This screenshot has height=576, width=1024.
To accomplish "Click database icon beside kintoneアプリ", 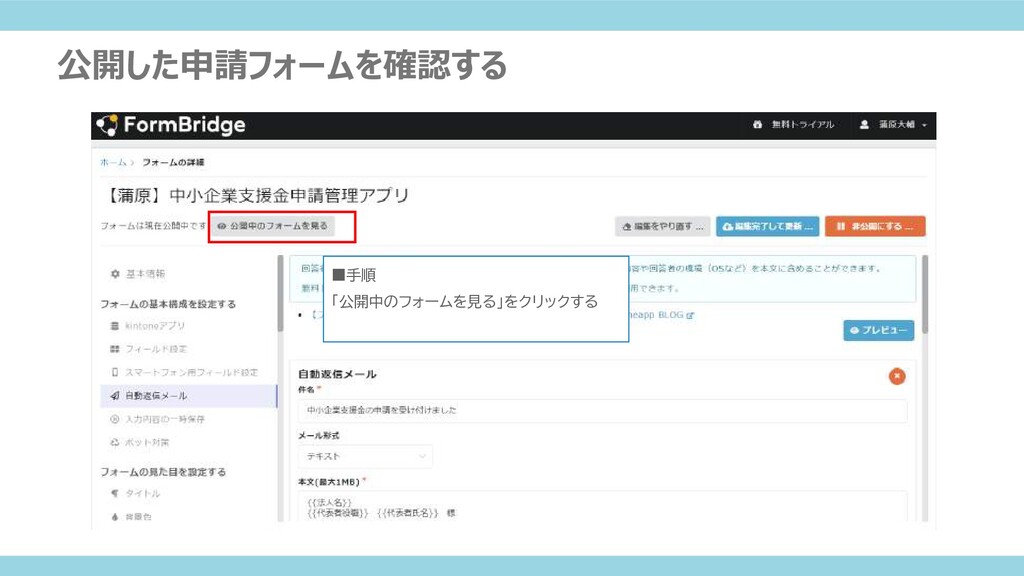I will click(115, 326).
